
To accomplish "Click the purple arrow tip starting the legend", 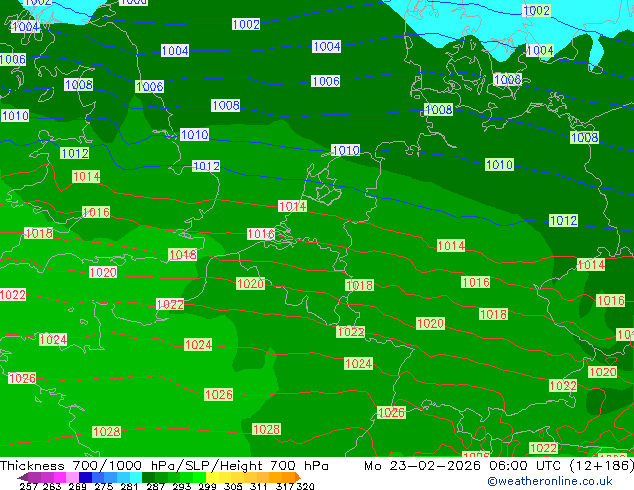I will point(23,477).
